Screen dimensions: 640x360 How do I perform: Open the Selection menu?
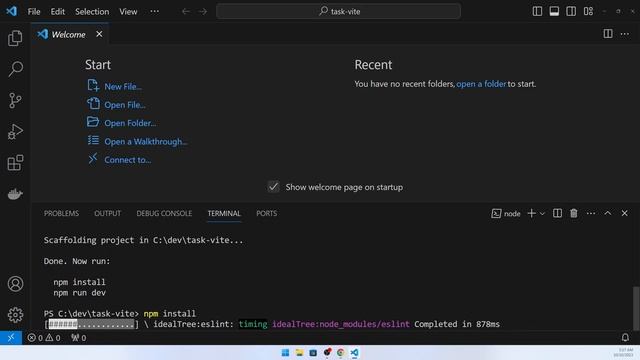pyautogui.click(x=92, y=11)
